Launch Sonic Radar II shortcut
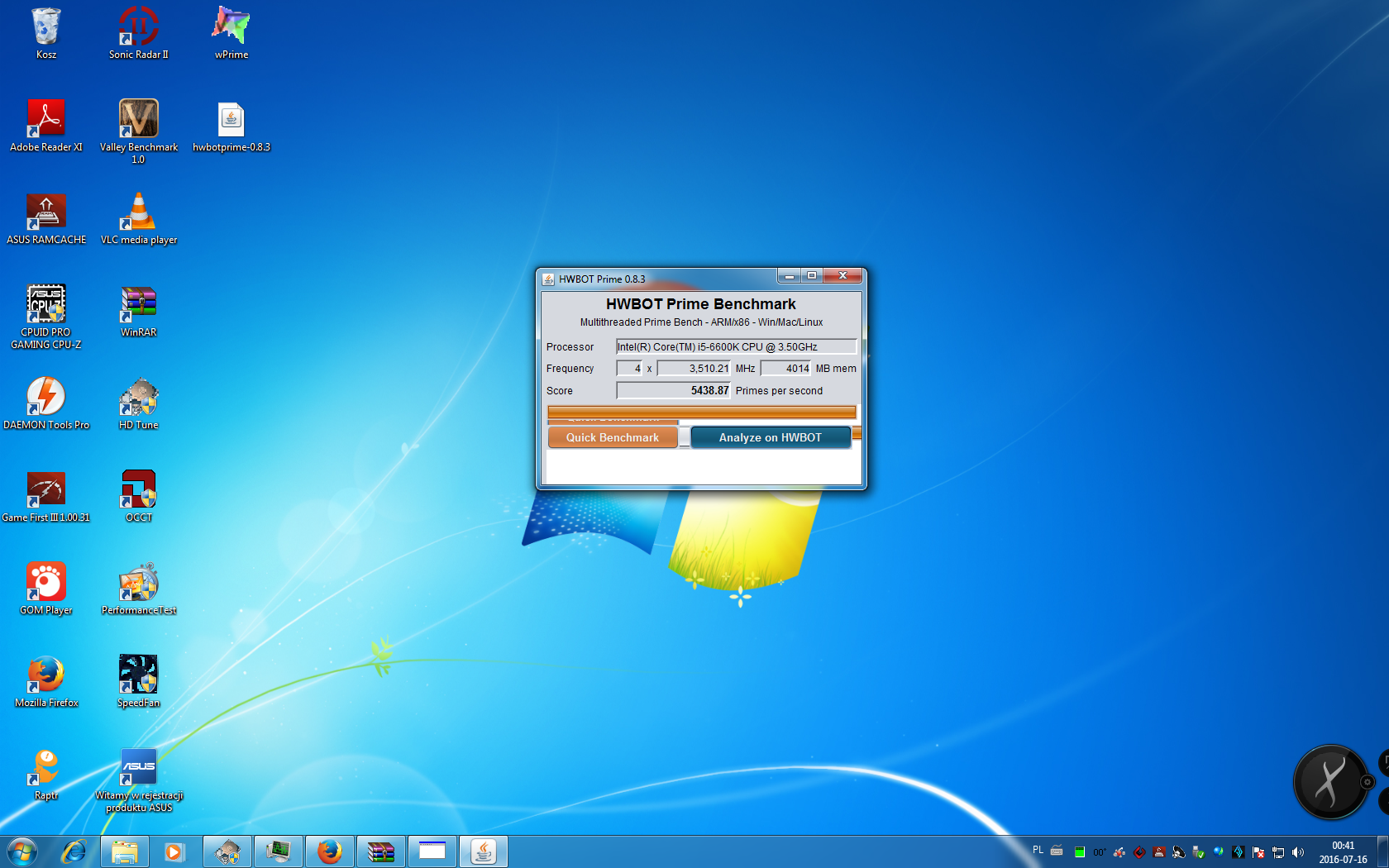This screenshot has width=1389, height=868. (139, 33)
